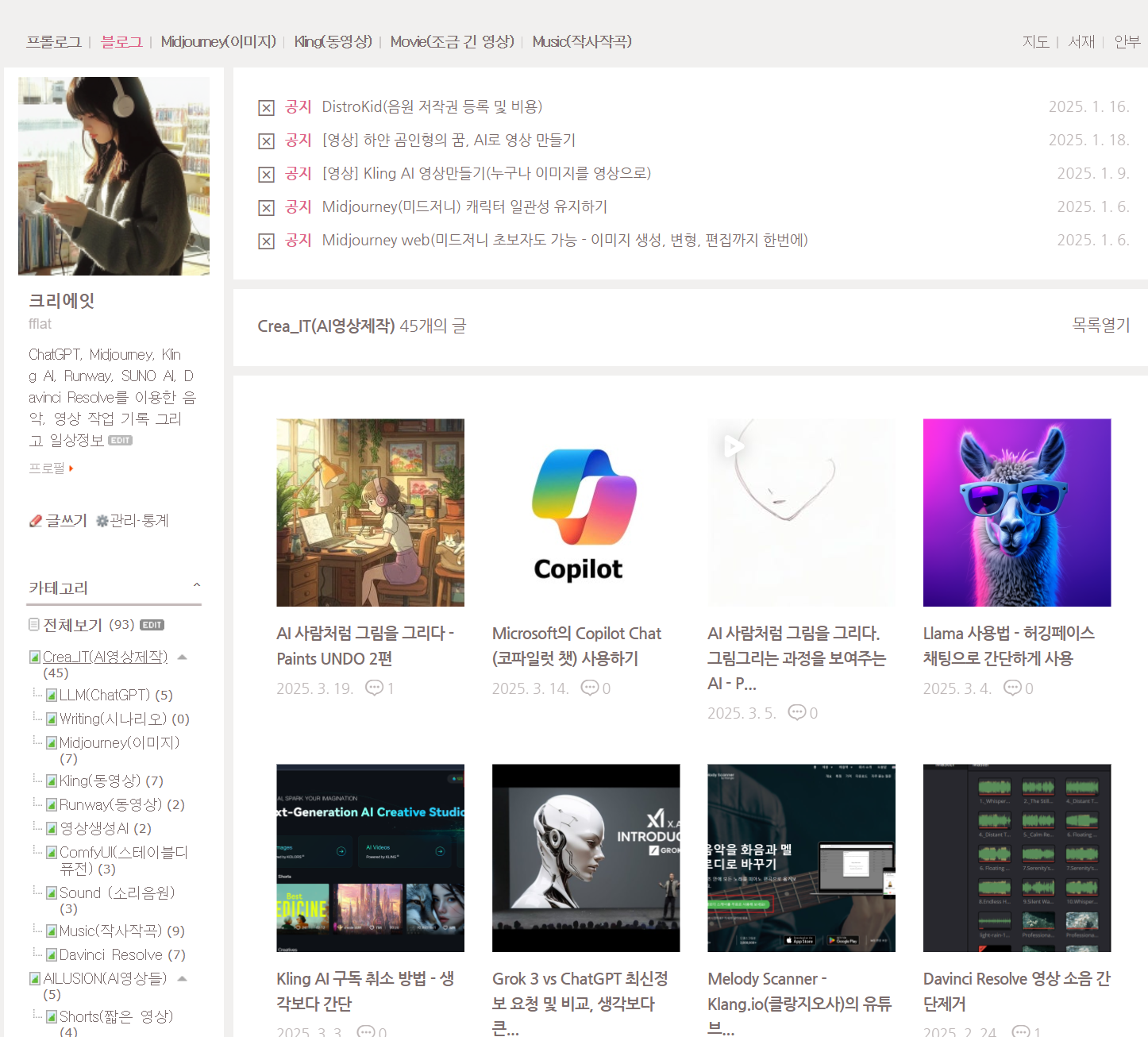
Task: Select the Davinci Resolve (7) category
Action: point(122,955)
